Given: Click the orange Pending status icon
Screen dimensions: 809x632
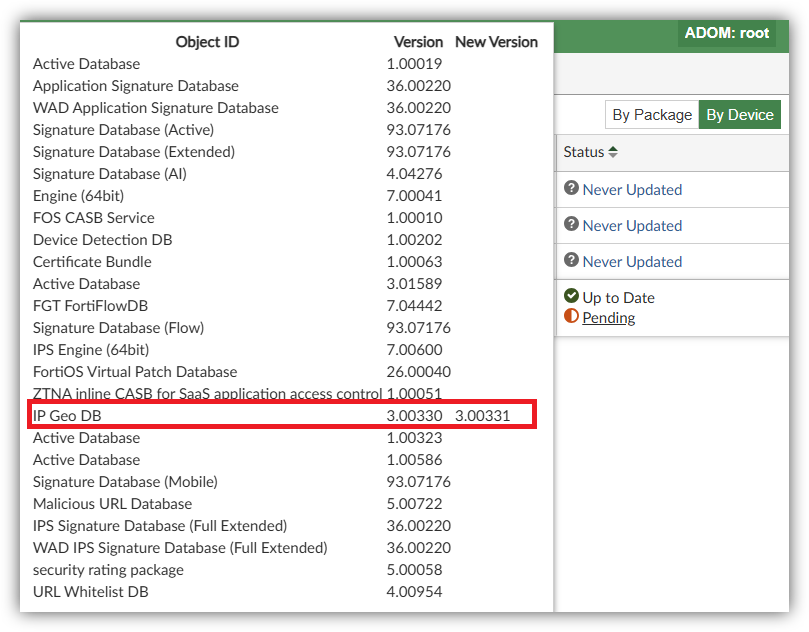Looking at the screenshot, I should pos(571,316).
